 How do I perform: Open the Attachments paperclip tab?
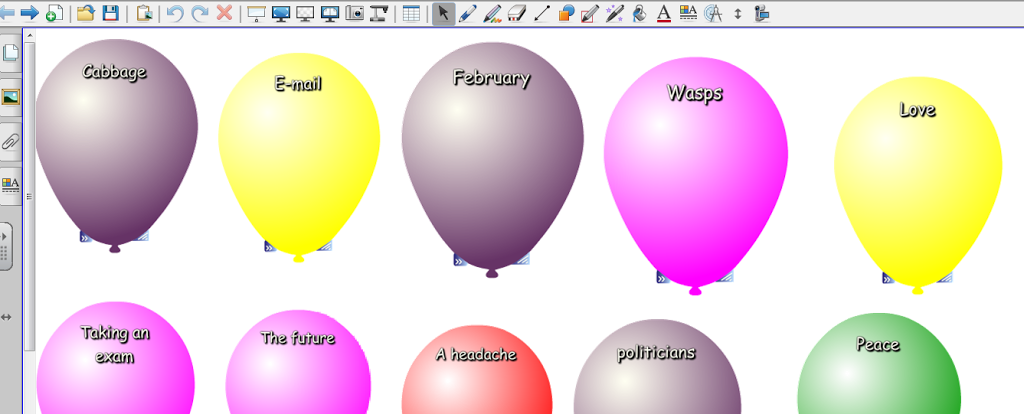coord(10,141)
